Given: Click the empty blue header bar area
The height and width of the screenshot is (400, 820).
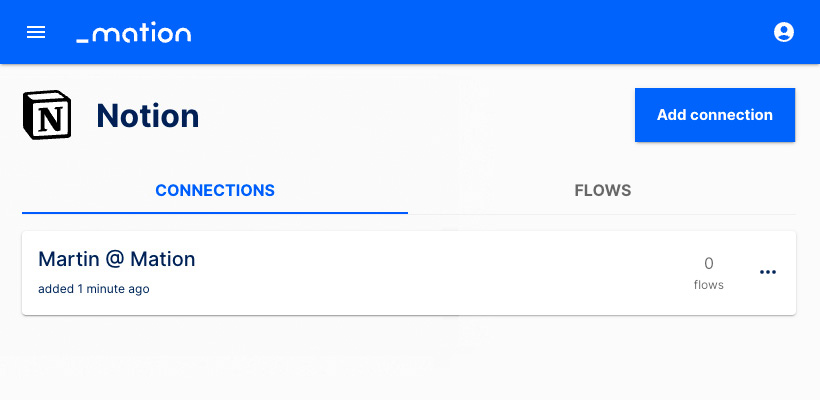Looking at the screenshot, I should (x=471, y=32).
